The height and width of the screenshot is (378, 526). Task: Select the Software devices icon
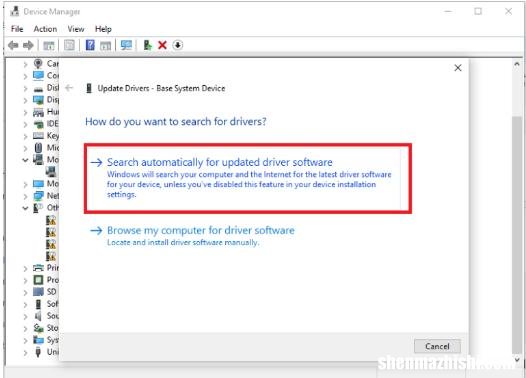pos(38,304)
